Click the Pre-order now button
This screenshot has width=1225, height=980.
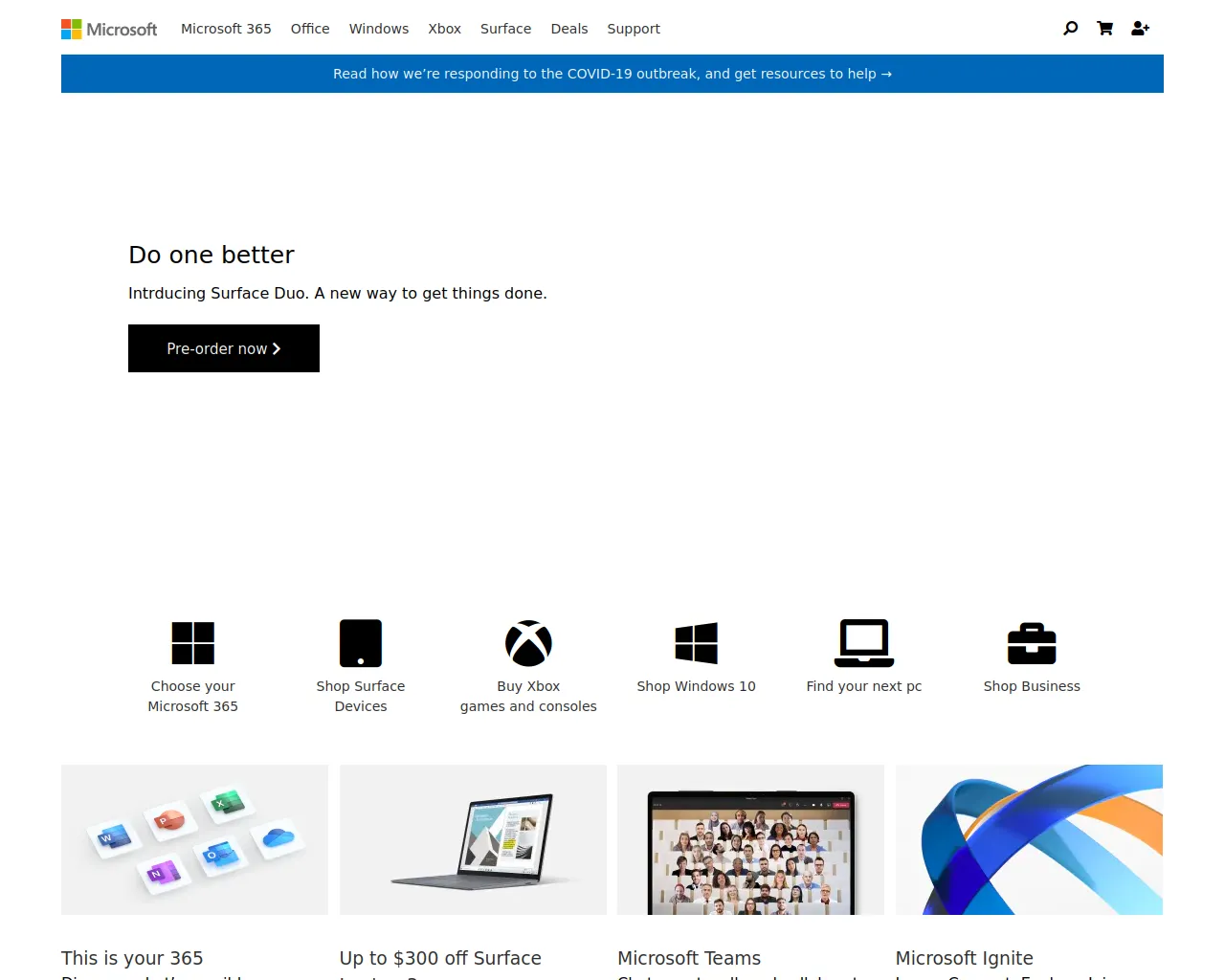[x=224, y=348]
